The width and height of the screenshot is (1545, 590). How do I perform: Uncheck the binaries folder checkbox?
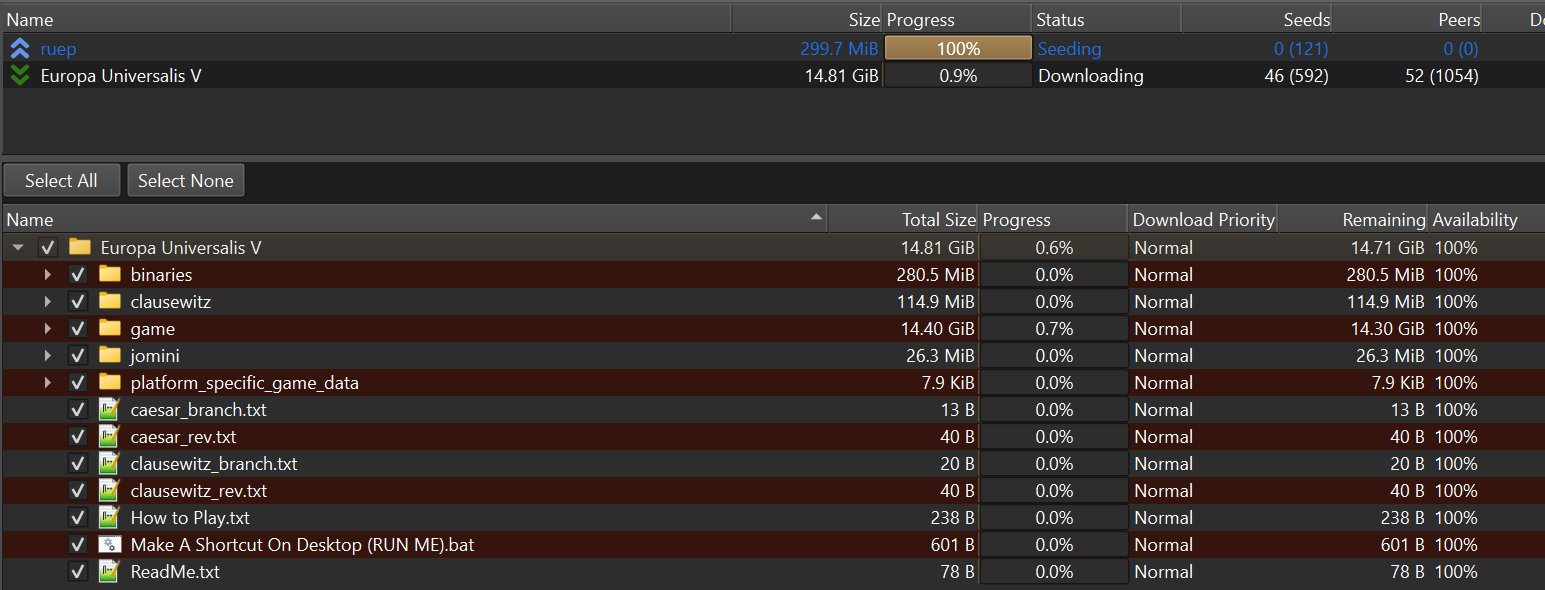pos(78,274)
